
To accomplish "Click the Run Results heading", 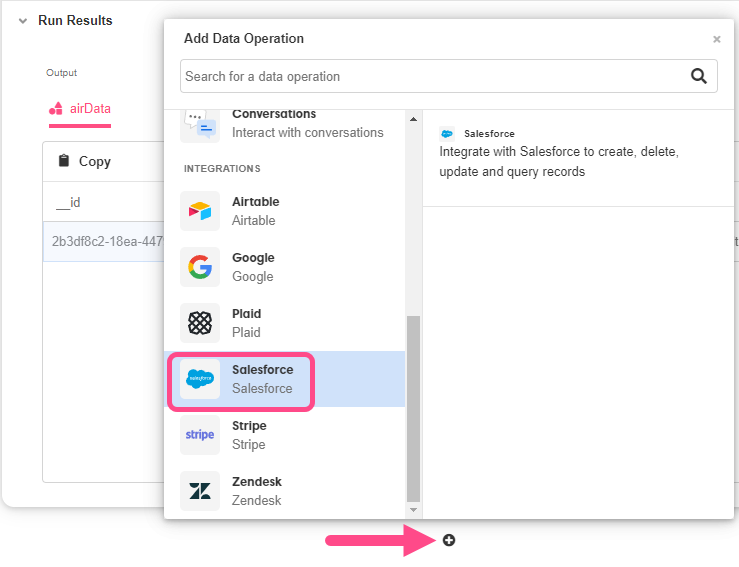I will click(75, 21).
